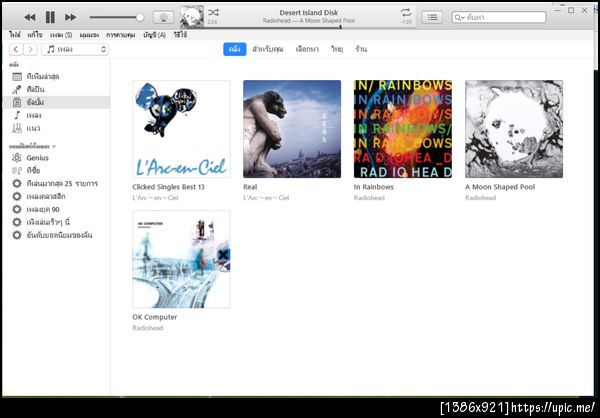Select Albums icon in sidebar
600x418 pixels.
[x=17, y=102]
